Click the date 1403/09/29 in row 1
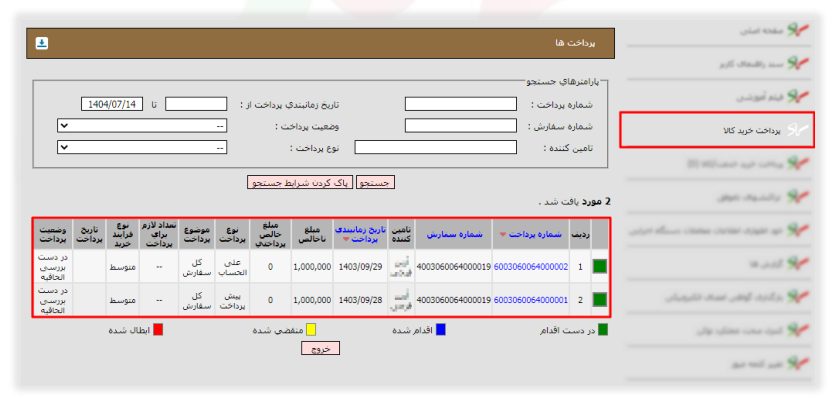 pyautogui.click(x=361, y=267)
